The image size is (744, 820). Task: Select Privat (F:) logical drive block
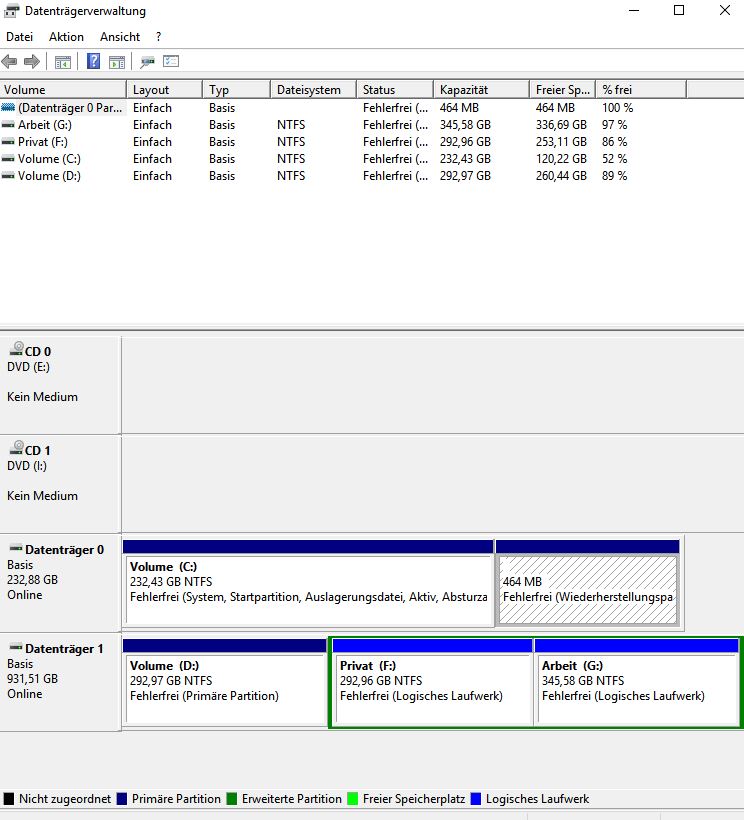(432, 682)
